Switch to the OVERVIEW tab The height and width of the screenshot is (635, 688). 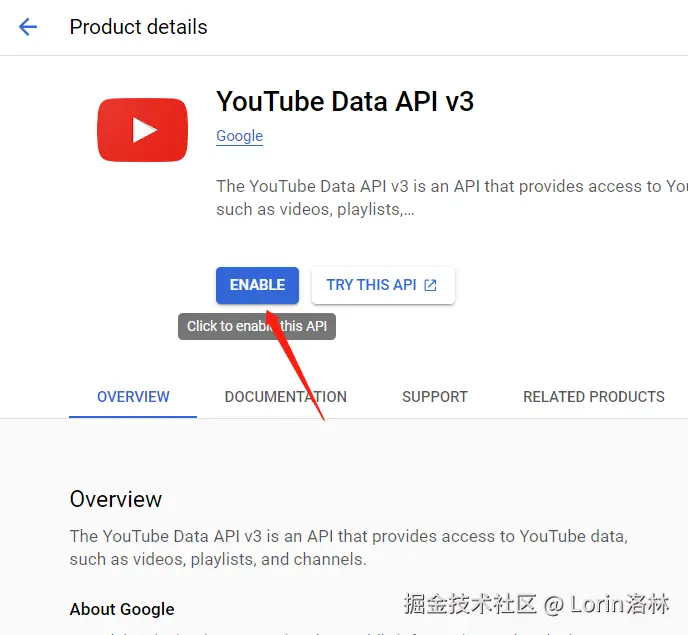tap(133, 397)
